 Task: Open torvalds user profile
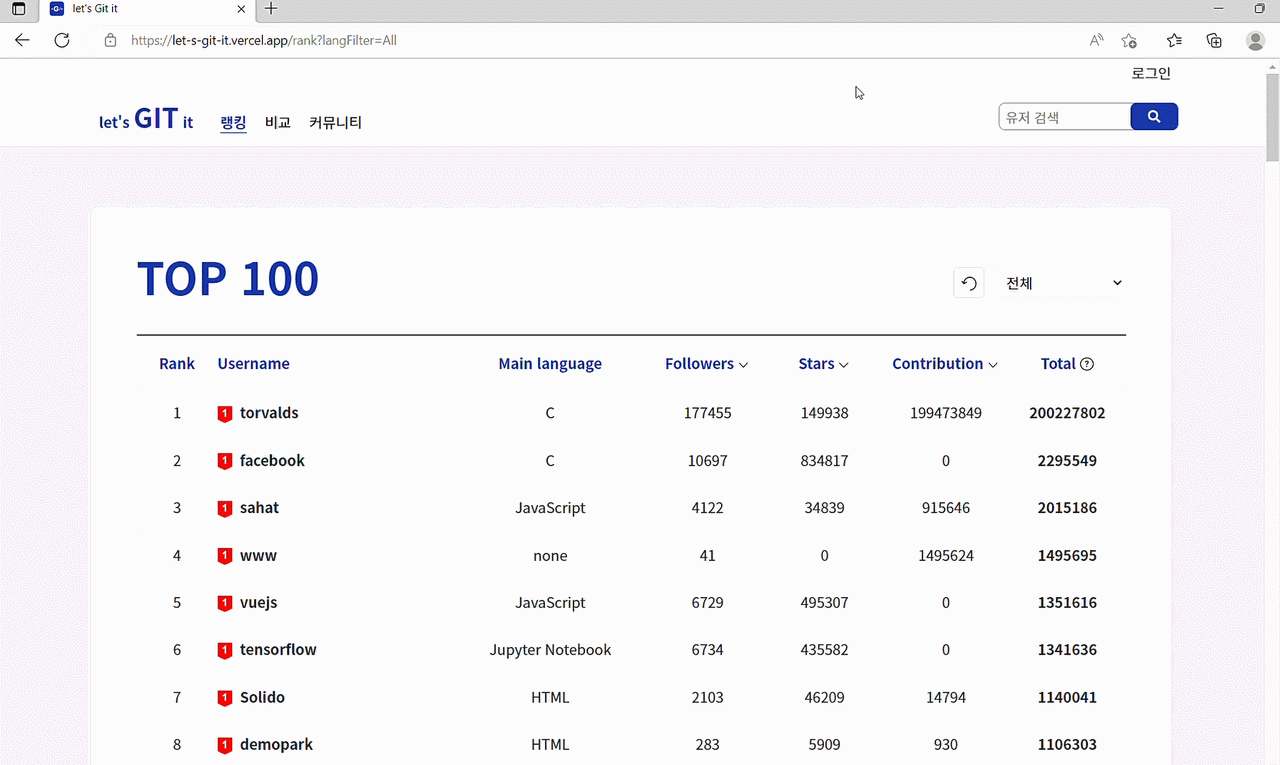[x=269, y=413]
